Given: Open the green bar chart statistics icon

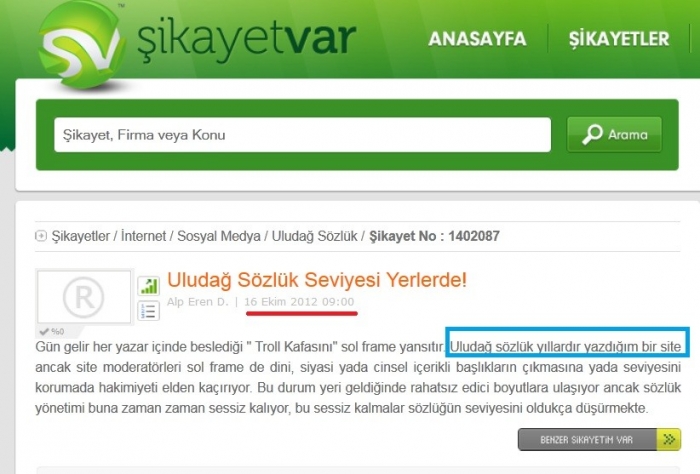Looking at the screenshot, I should point(149,286).
